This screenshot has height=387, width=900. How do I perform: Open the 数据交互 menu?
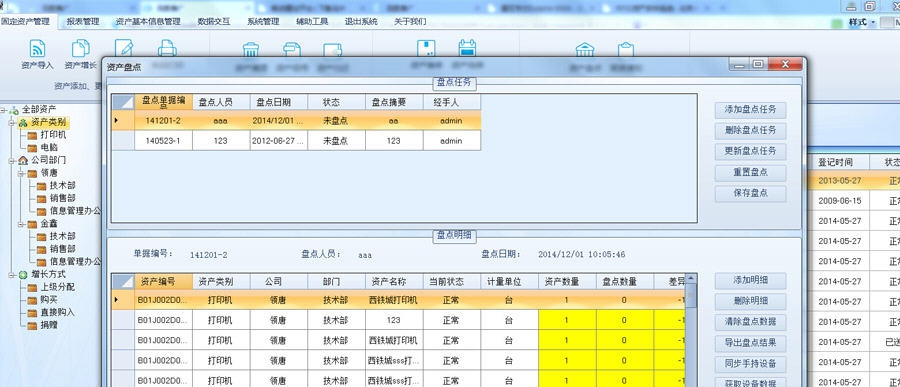(x=214, y=22)
